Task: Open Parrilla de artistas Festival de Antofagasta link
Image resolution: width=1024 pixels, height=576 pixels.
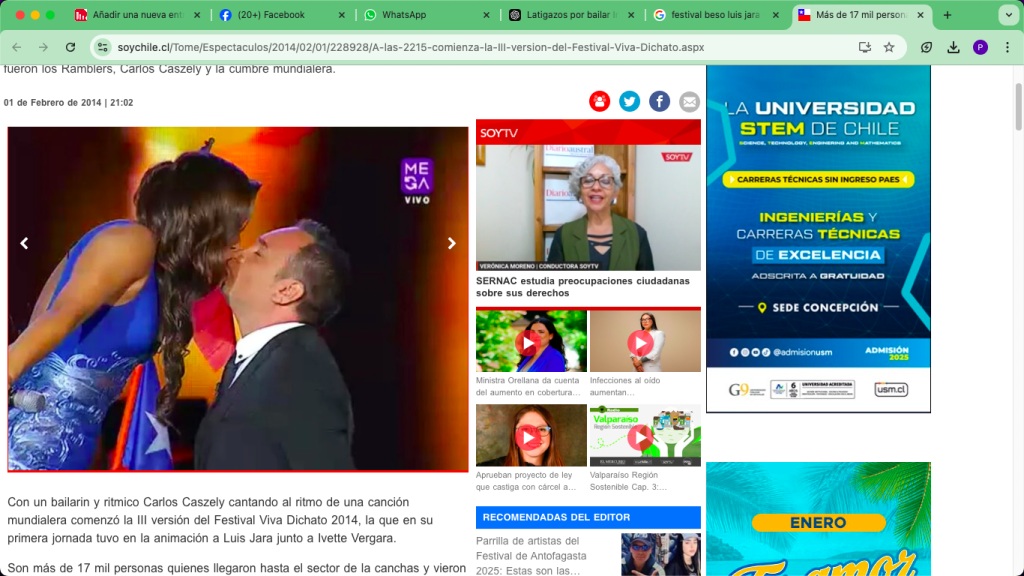Action: click(x=531, y=556)
